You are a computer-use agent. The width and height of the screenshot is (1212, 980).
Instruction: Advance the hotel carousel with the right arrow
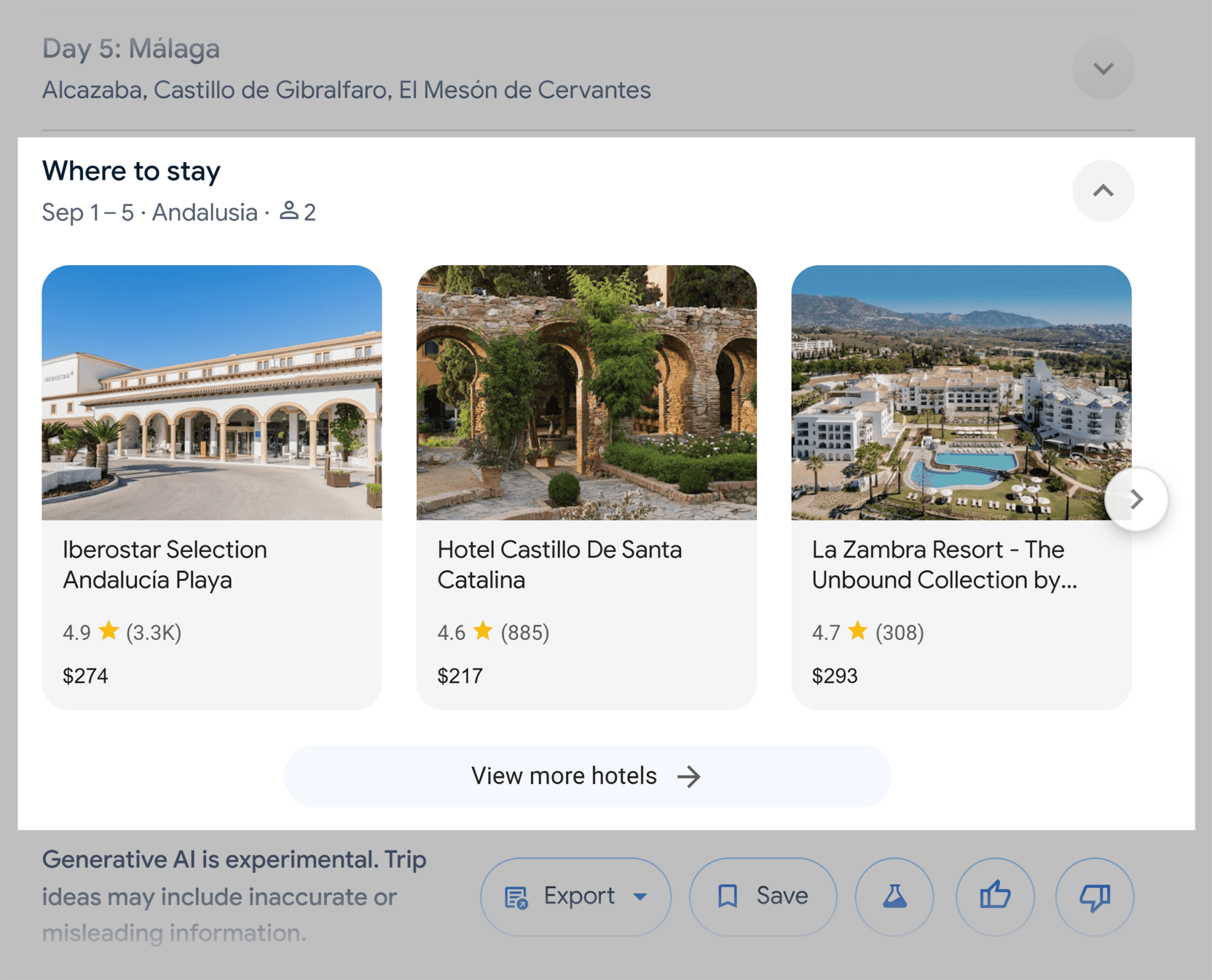[x=1136, y=499]
